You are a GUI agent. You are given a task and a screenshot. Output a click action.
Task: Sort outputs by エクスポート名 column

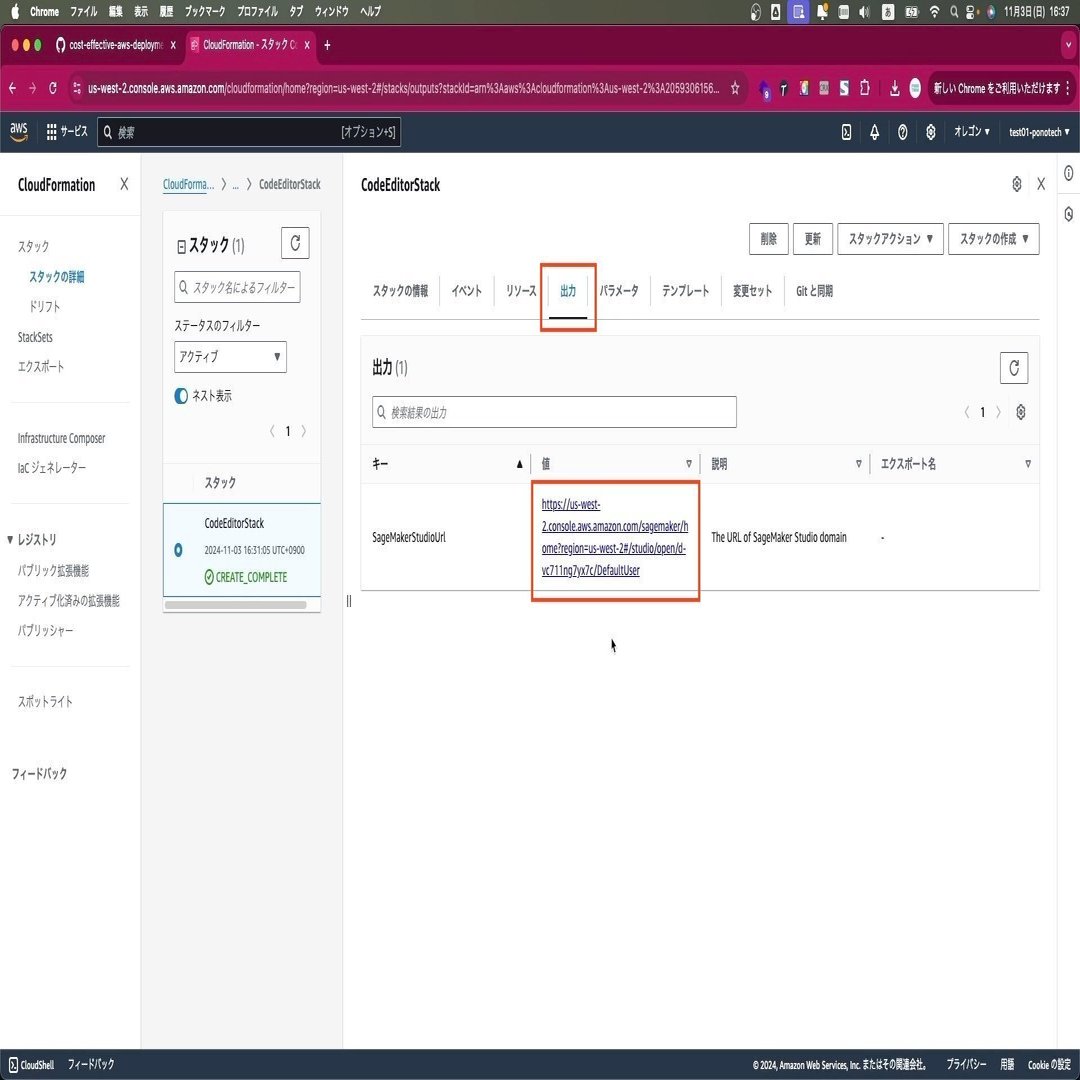coord(1028,464)
